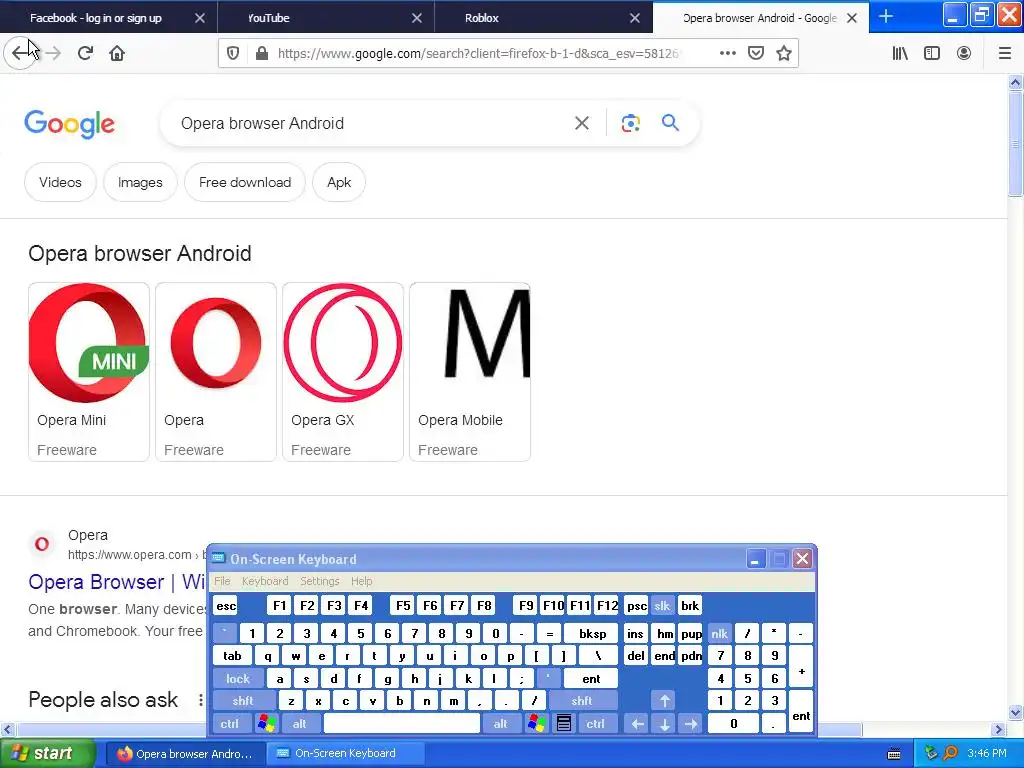This screenshot has height=768, width=1024.
Task: Click the context menu key on On-Screen Keyboard
Action: click(564, 723)
